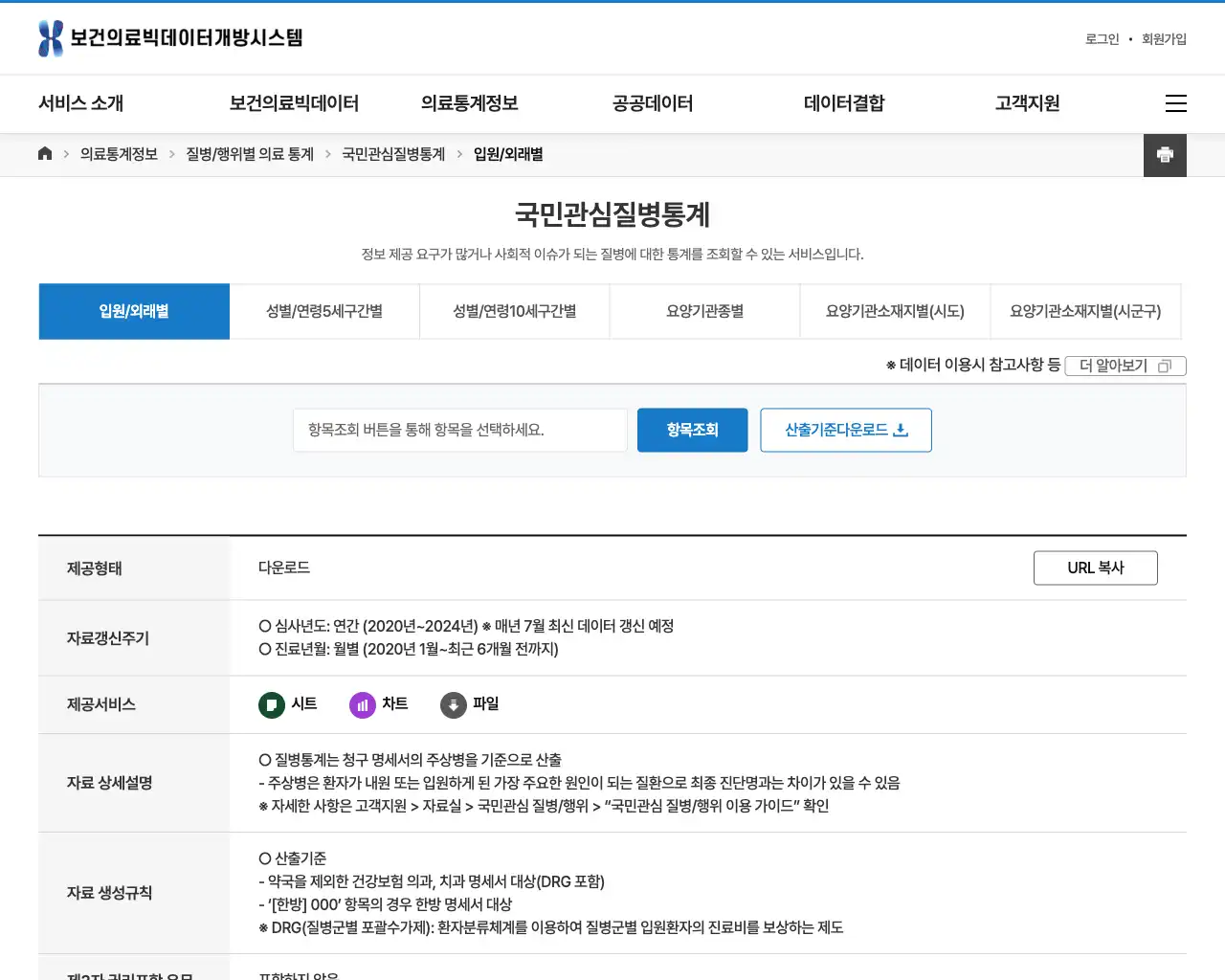
Task: Select the 입원/외래별 tab
Action: 134,311
